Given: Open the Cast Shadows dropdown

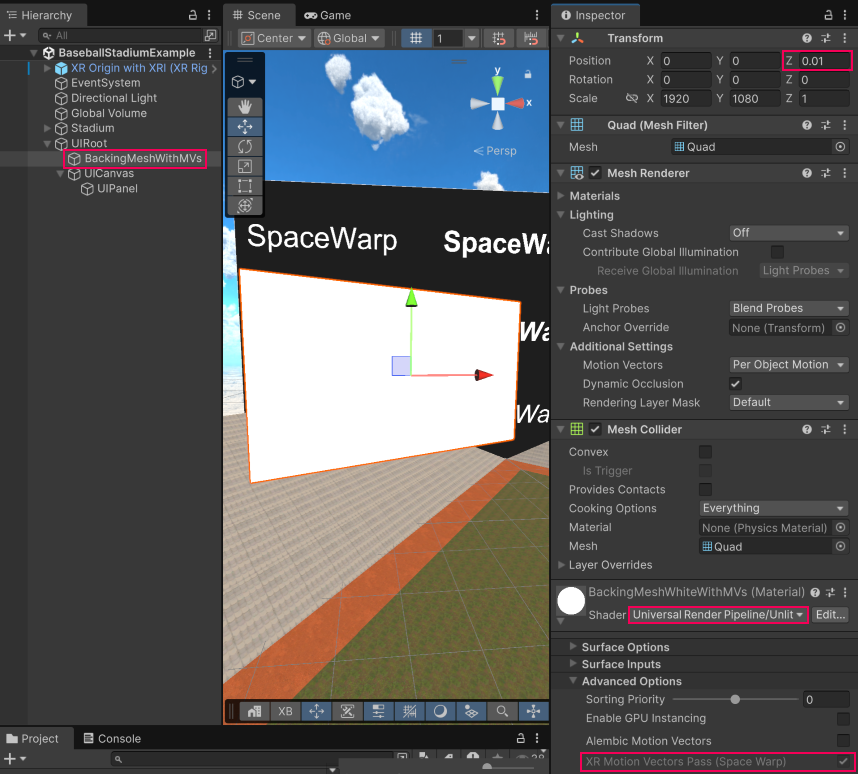Looking at the screenshot, I should (x=788, y=232).
